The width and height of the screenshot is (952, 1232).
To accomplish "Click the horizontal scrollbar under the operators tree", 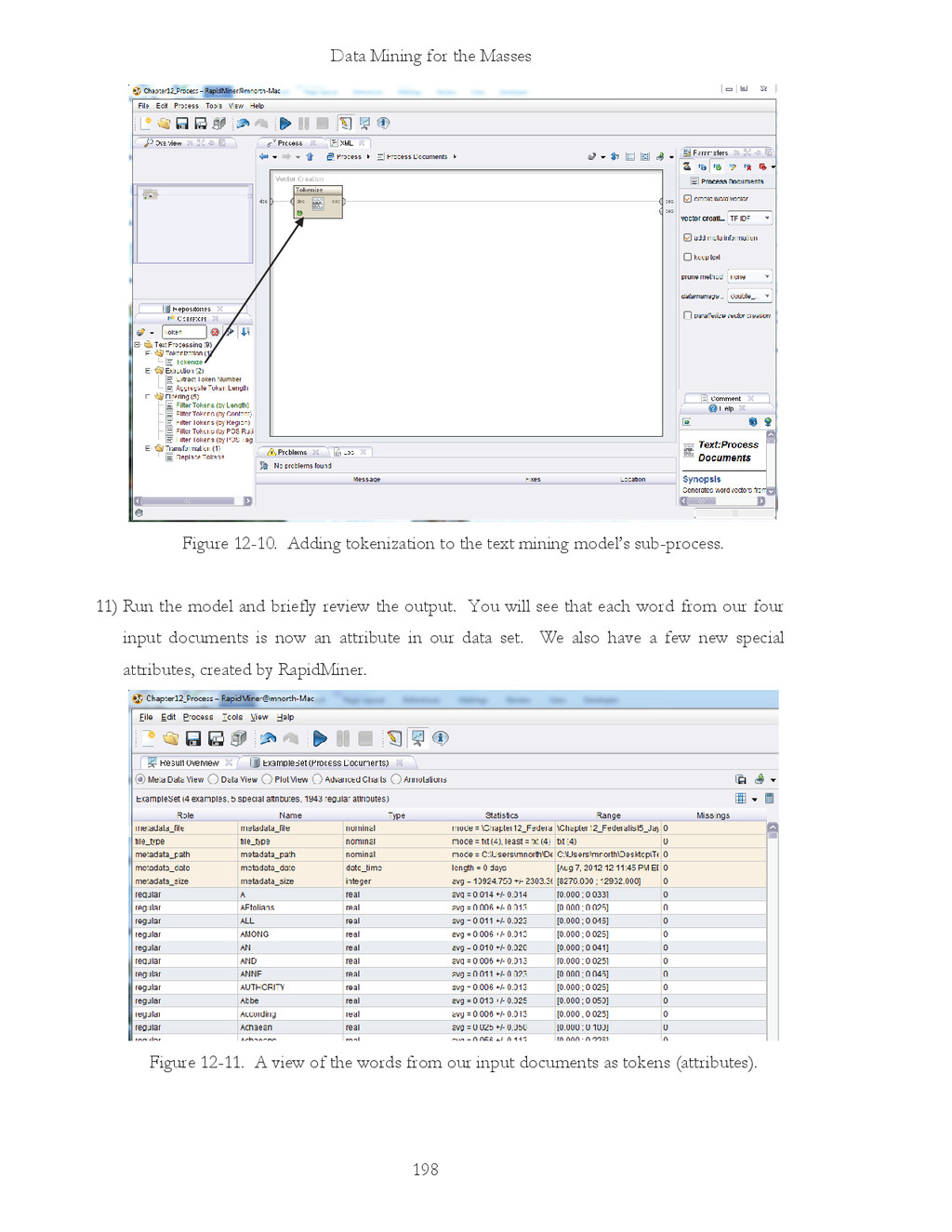I will tap(193, 501).
